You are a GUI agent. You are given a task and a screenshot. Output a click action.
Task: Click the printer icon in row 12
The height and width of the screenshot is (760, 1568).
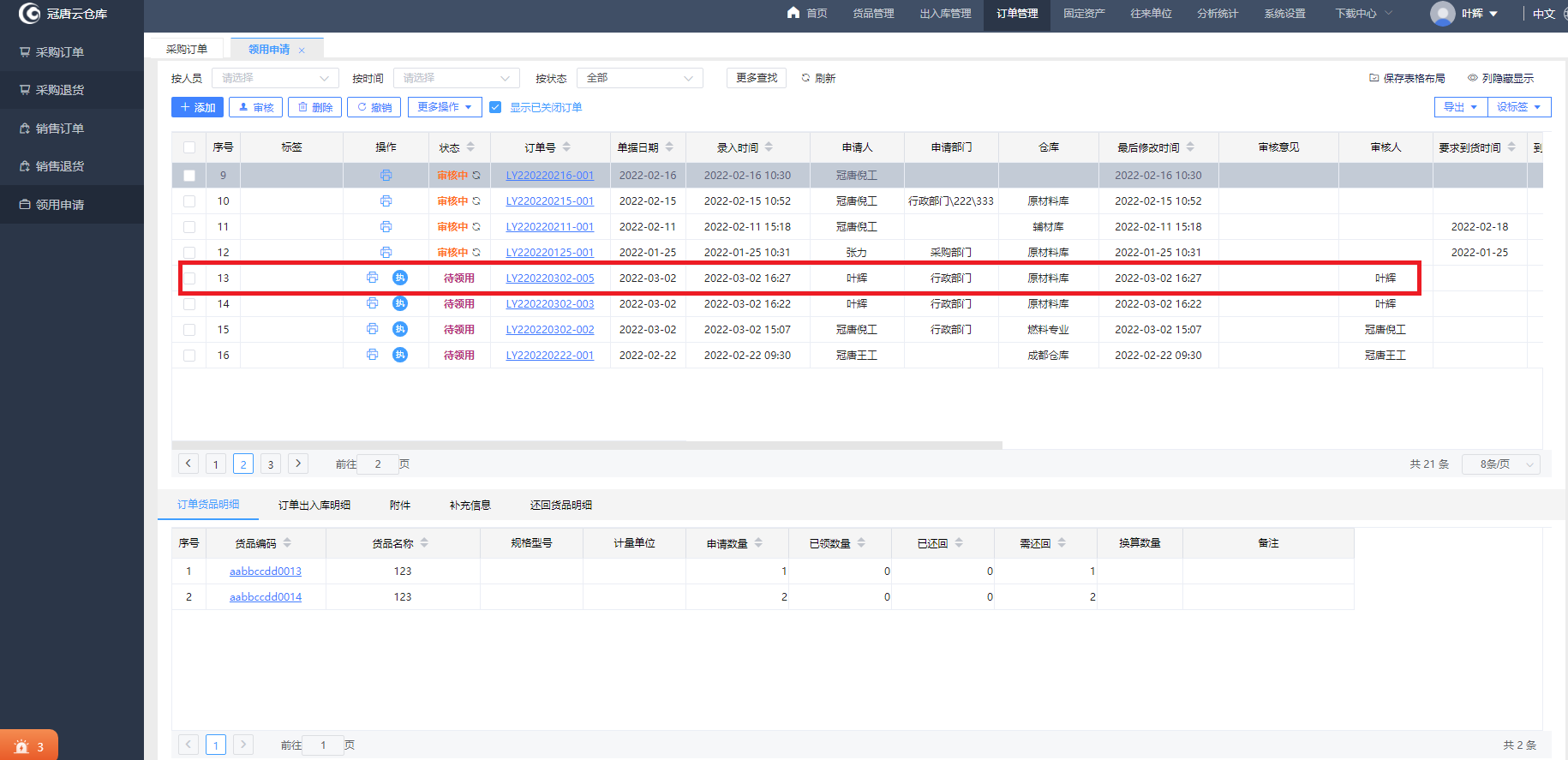(x=386, y=252)
